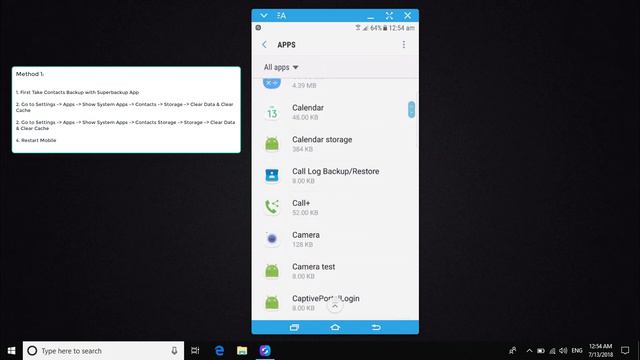Select the Calendar storage Android icon
The width and height of the screenshot is (640, 360).
(272, 144)
